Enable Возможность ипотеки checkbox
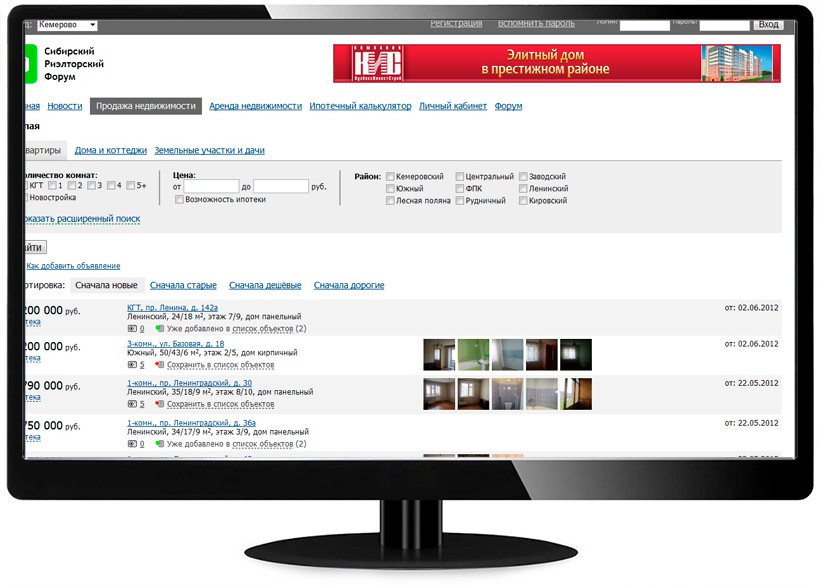 (x=179, y=200)
